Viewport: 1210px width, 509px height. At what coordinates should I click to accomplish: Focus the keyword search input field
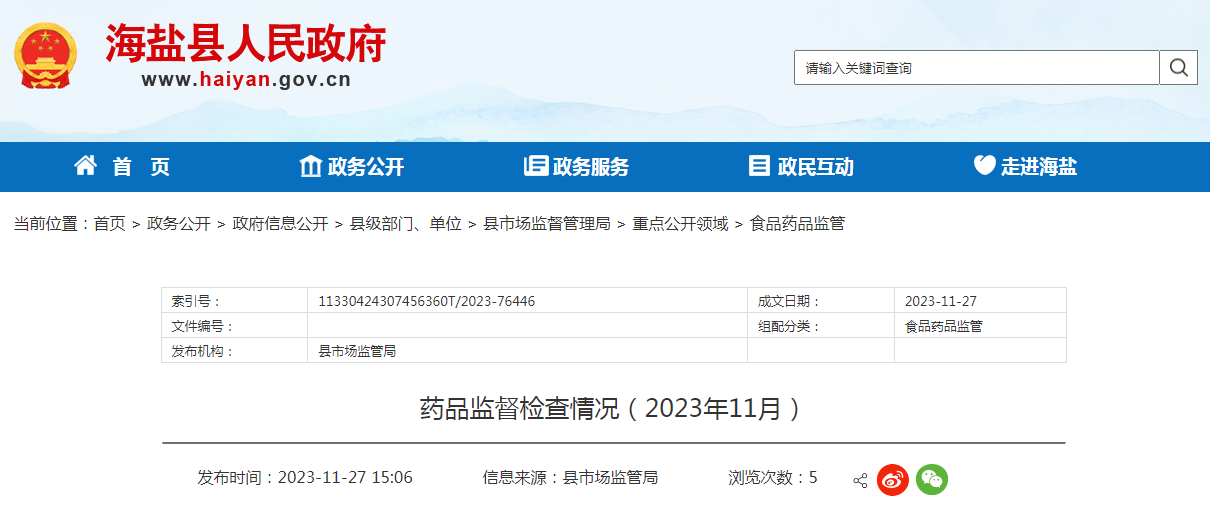coord(977,68)
